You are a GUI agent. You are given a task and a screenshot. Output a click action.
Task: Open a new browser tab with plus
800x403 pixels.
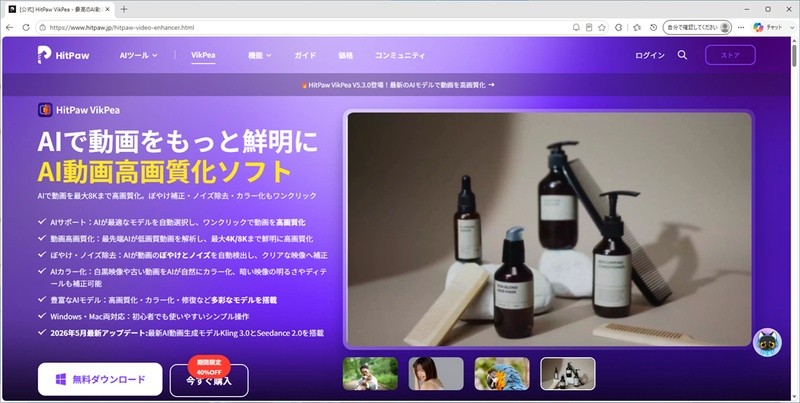click(x=124, y=9)
